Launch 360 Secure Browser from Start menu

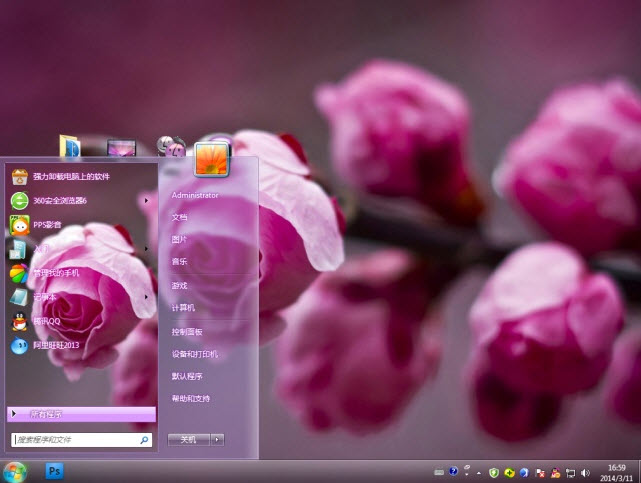click(60, 201)
